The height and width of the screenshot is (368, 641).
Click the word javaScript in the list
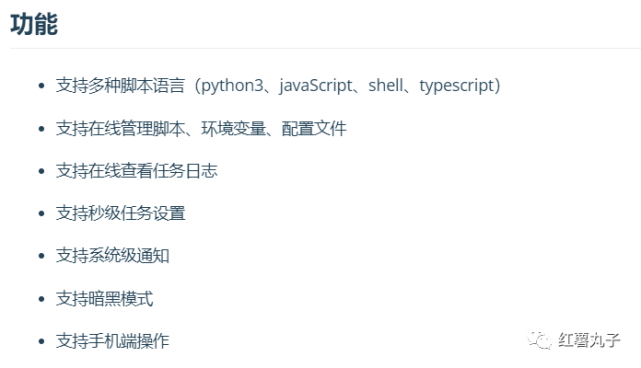coord(316,86)
